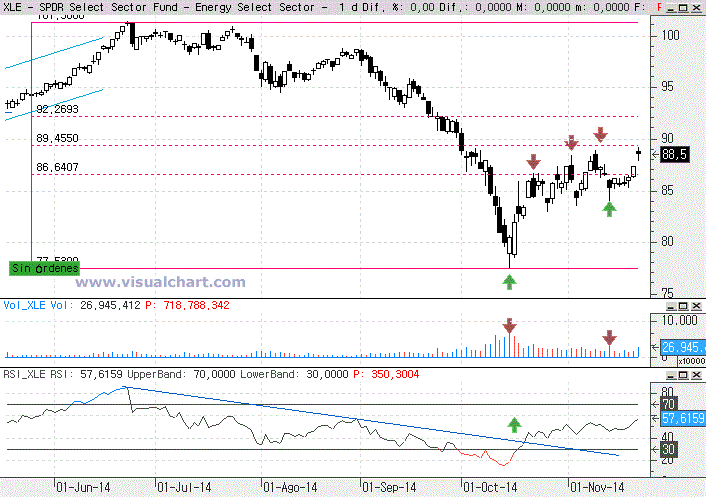The image size is (706, 497).
Task: Select the 89,4550 Fibonacci level label
Action: point(57,138)
